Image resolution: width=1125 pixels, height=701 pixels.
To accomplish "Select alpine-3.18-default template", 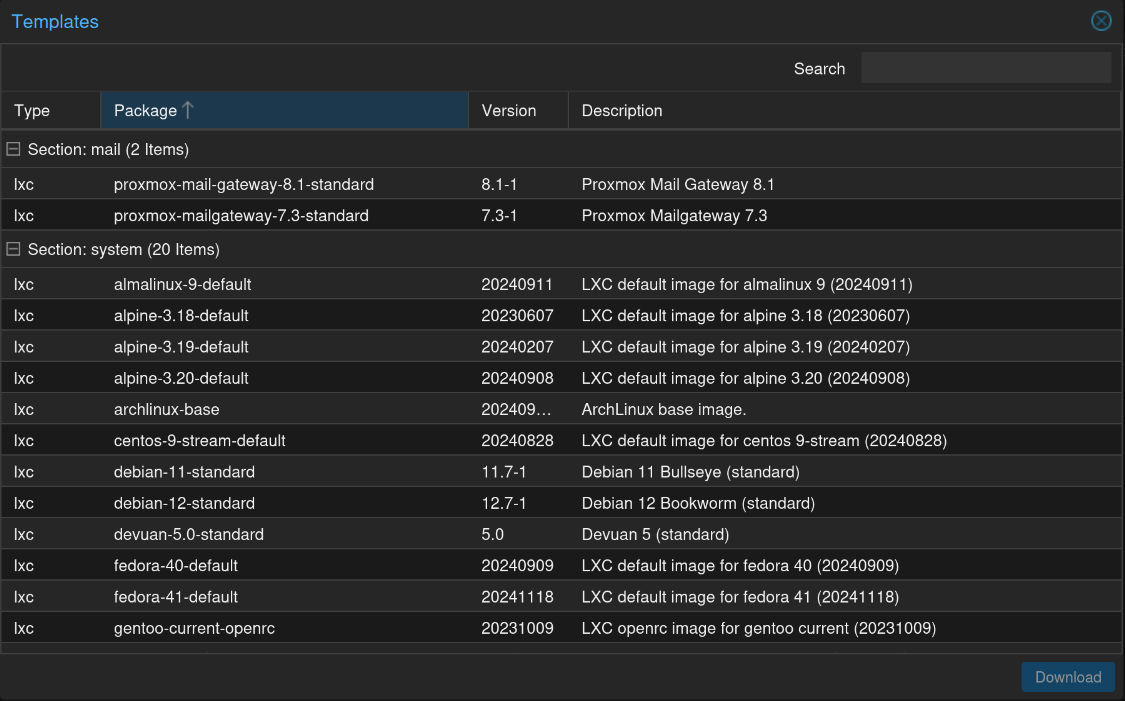I will pyautogui.click(x=181, y=316).
